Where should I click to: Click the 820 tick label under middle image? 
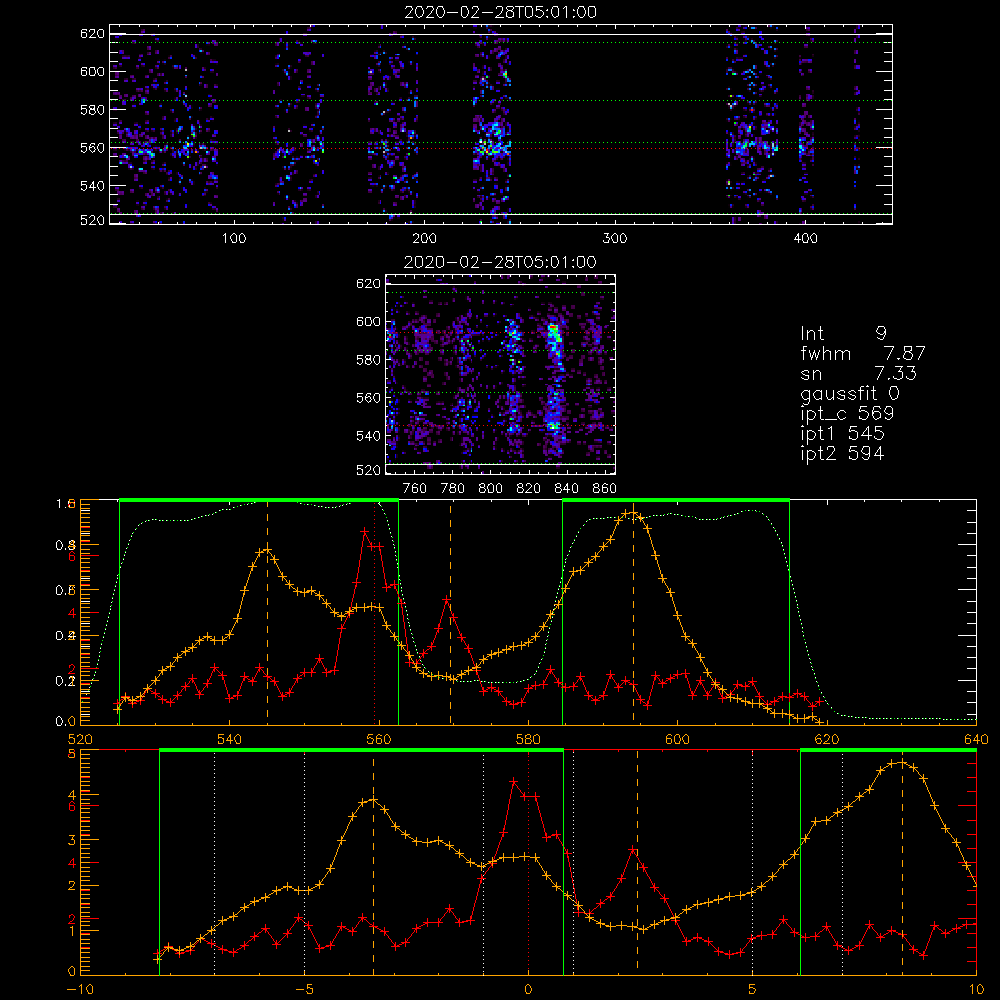(x=529, y=489)
